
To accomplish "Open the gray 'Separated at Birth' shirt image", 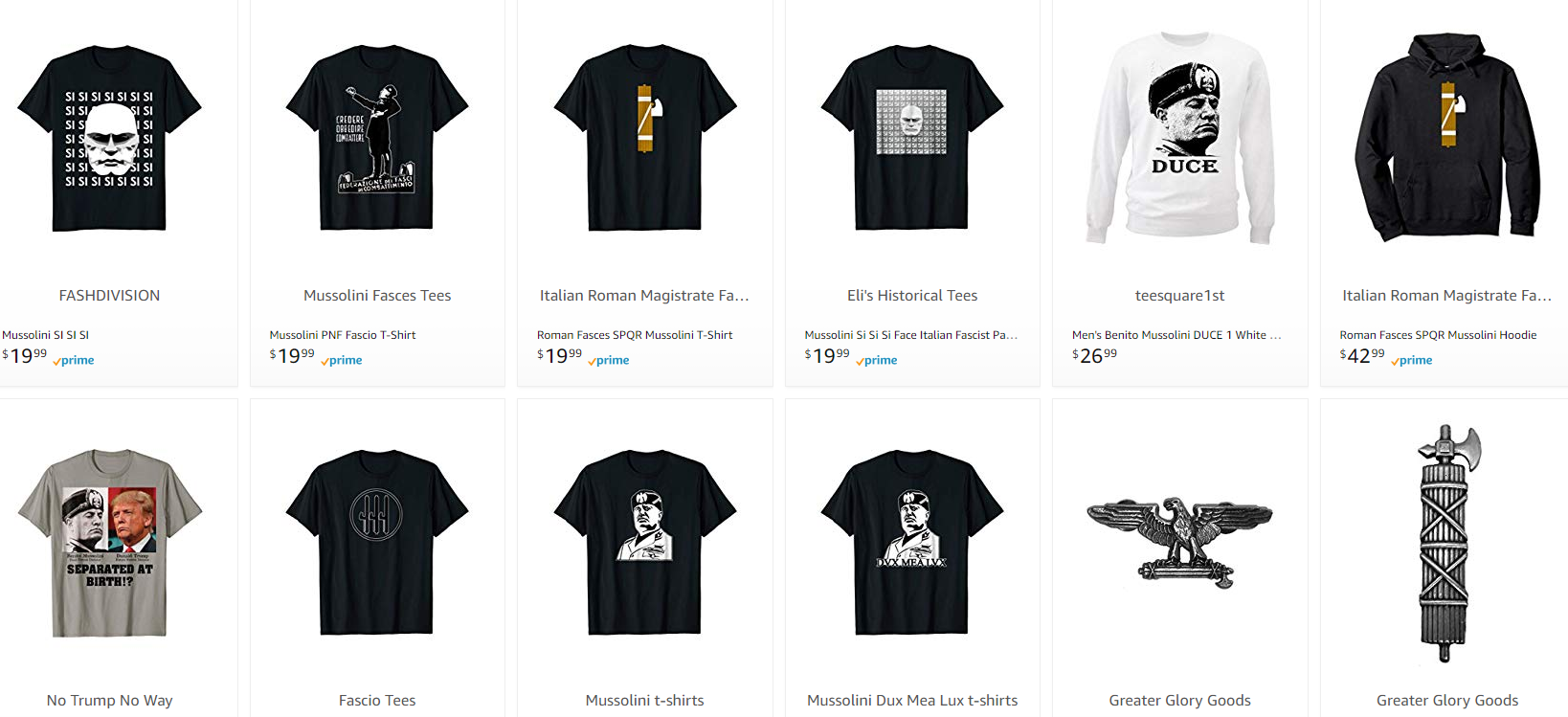I will [109, 543].
